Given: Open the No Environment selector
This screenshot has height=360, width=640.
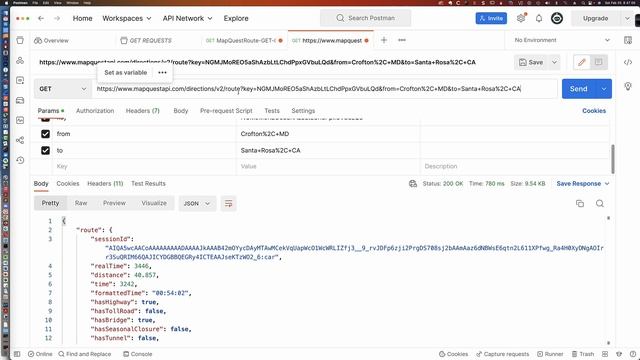Looking at the screenshot, I should coord(562,40).
